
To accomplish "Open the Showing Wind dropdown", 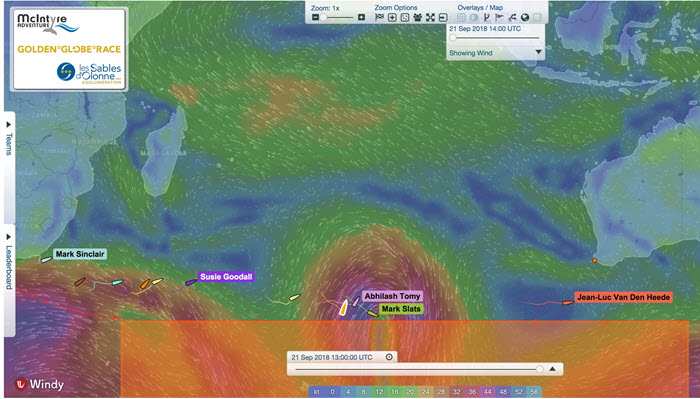I will click(x=539, y=52).
